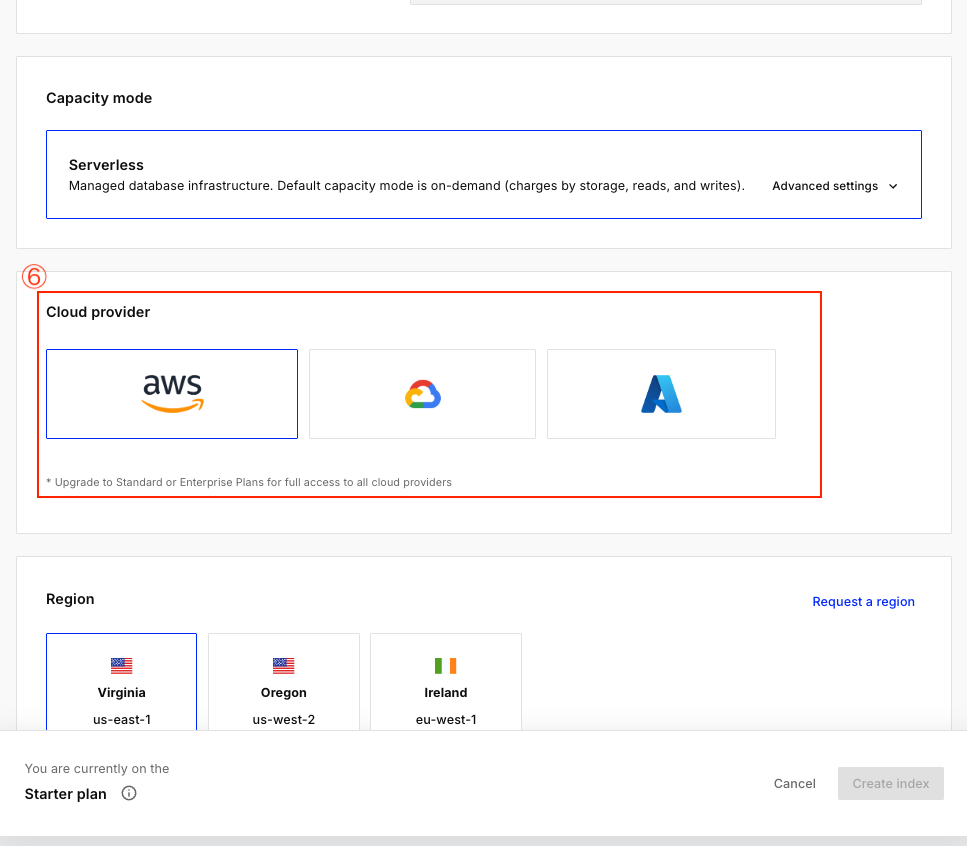Click the upgrade to Standard or Enterprise note
967x846 pixels.
click(249, 482)
